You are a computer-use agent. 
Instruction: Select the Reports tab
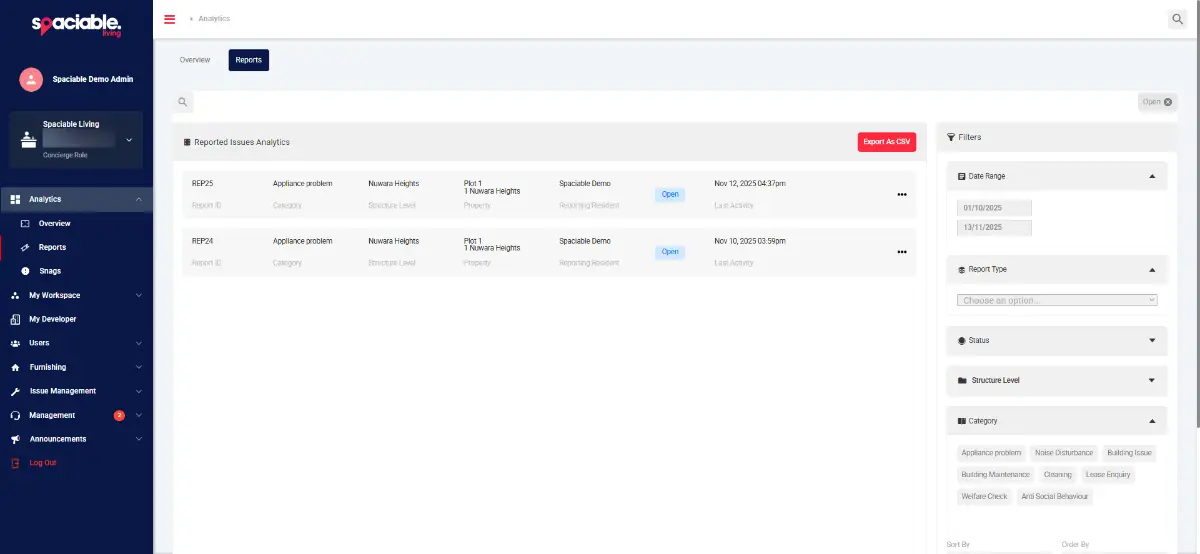click(x=249, y=60)
